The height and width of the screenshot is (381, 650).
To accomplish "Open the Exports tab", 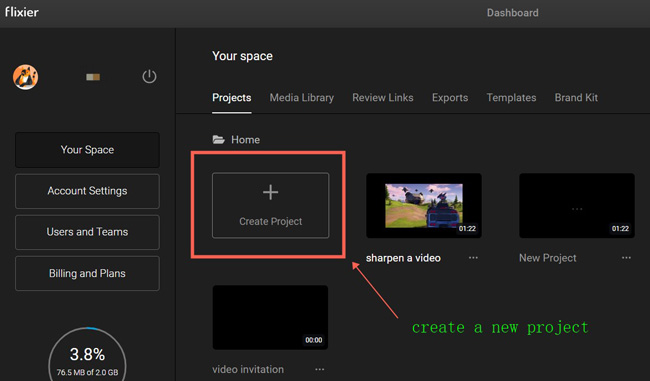I will (x=450, y=98).
